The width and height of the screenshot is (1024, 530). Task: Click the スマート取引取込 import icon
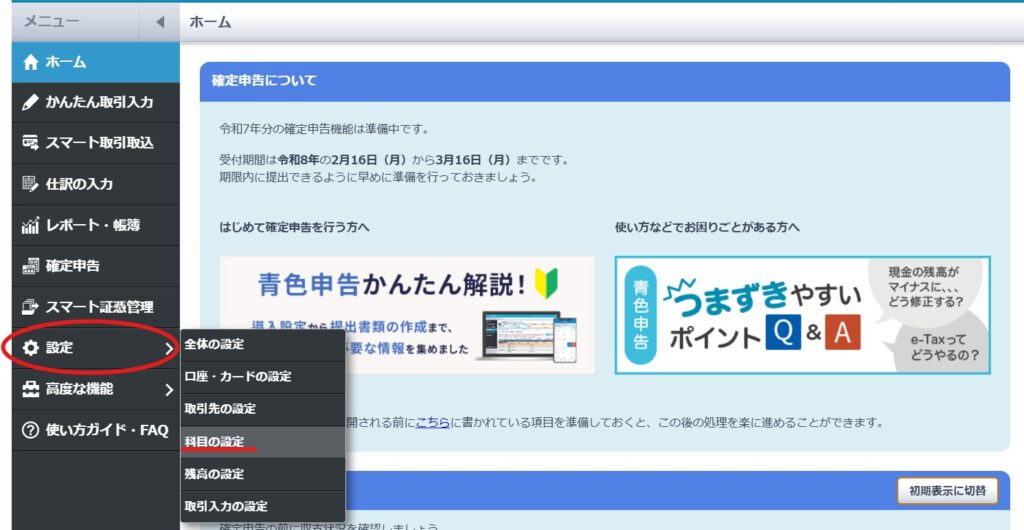30,143
